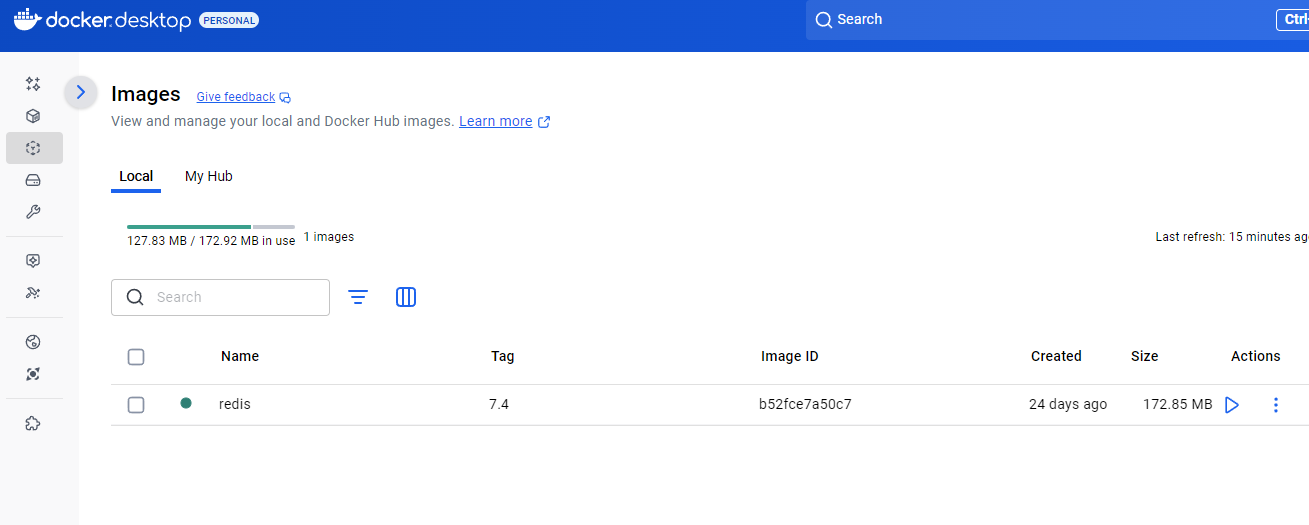
Task: Click the 7.4 tag cell
Action: [499, 404]
